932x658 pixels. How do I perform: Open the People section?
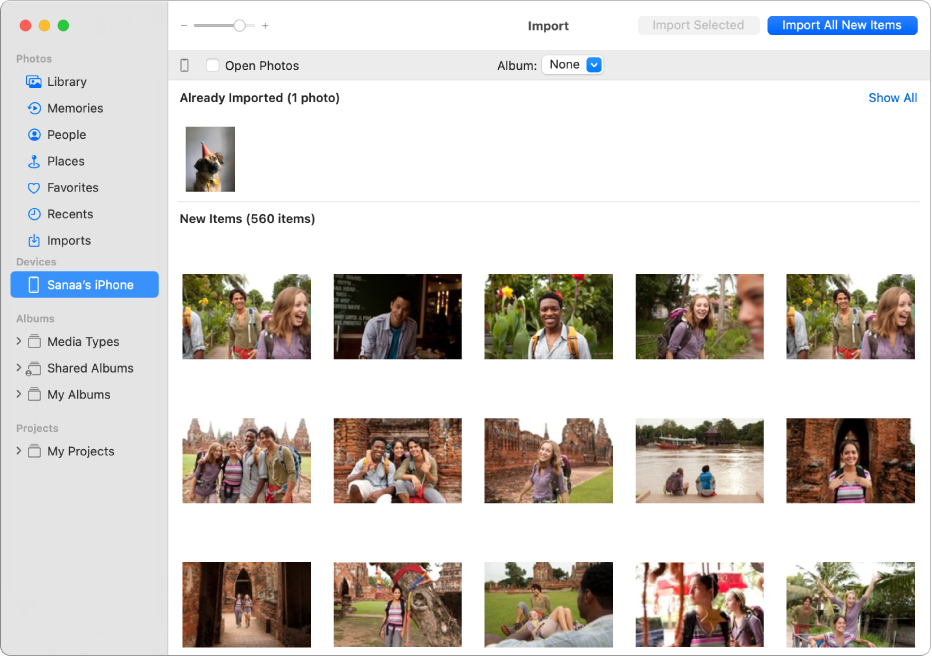coord(70,134)
